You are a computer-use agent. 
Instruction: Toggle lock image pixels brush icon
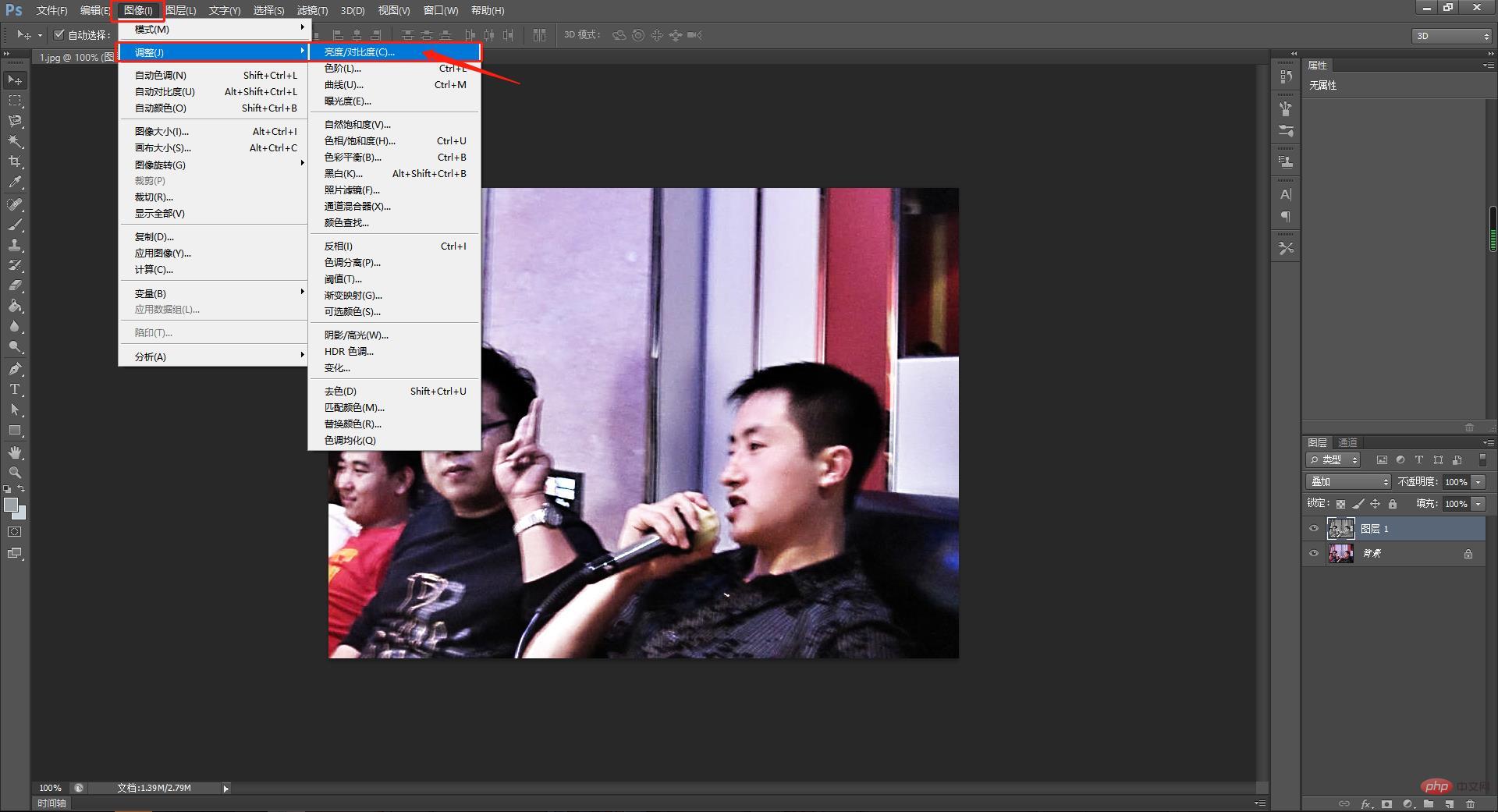pos(1358,504)
